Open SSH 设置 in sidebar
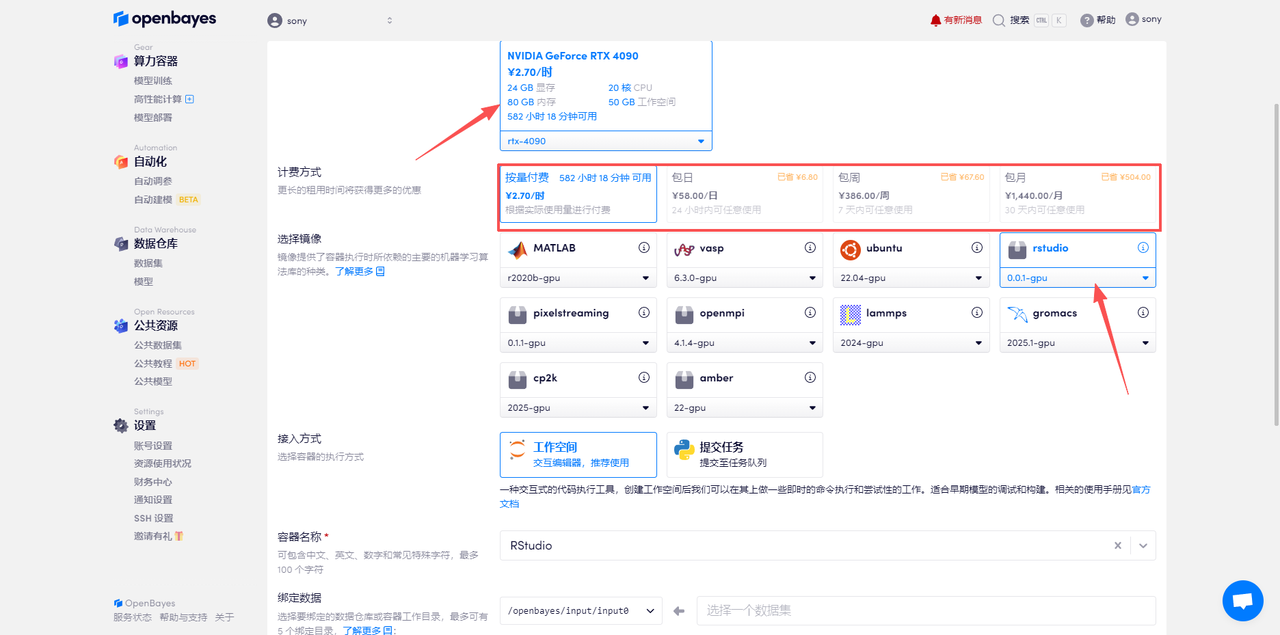This screenshot has height=635, width=1280. 154,518
